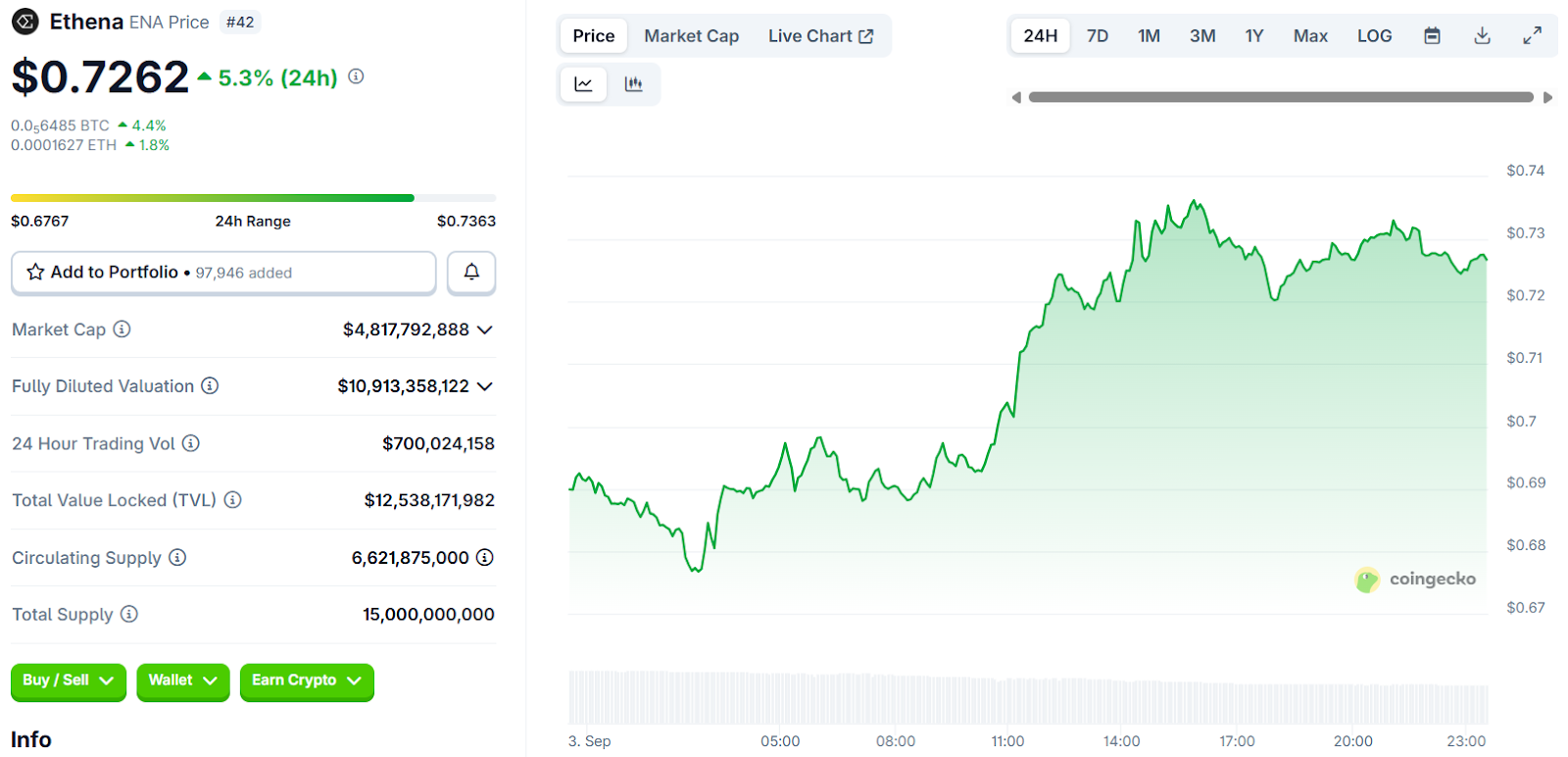Click info icon next to Market Cap
This screenshot has width=1568, height=757.
pyautogui.click(x=122, y=329)
